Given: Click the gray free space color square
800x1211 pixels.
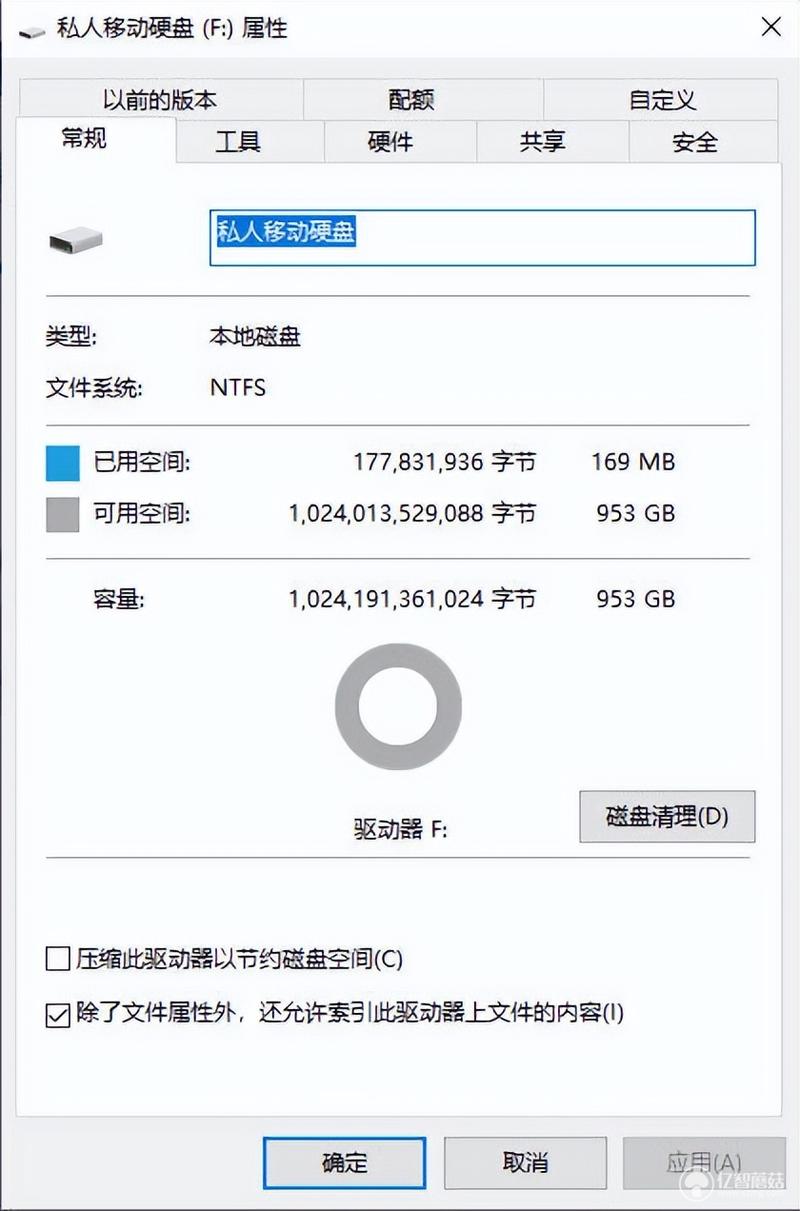Looking at the screenshot, I should point(62,515).
